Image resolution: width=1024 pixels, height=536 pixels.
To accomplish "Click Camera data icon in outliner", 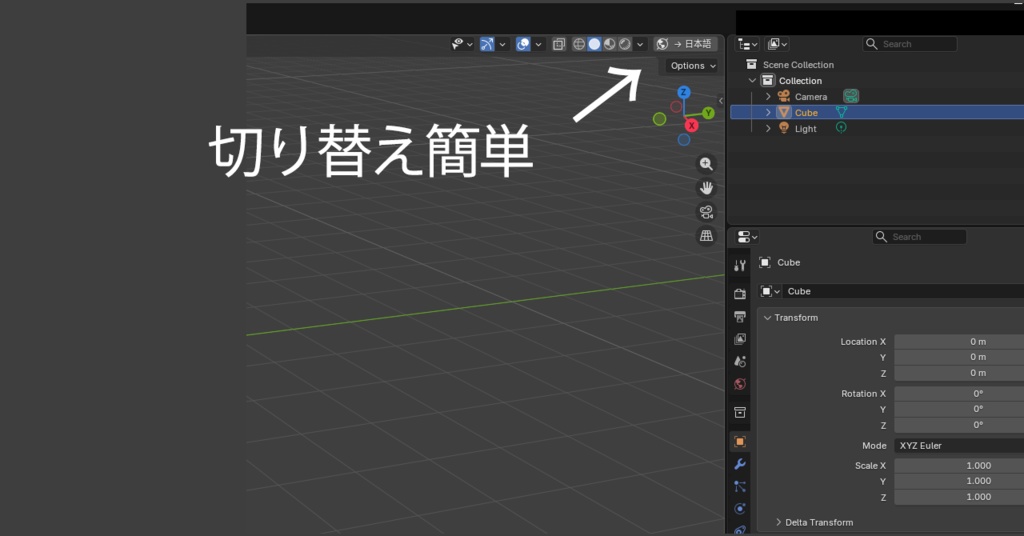I will point(850,97).
